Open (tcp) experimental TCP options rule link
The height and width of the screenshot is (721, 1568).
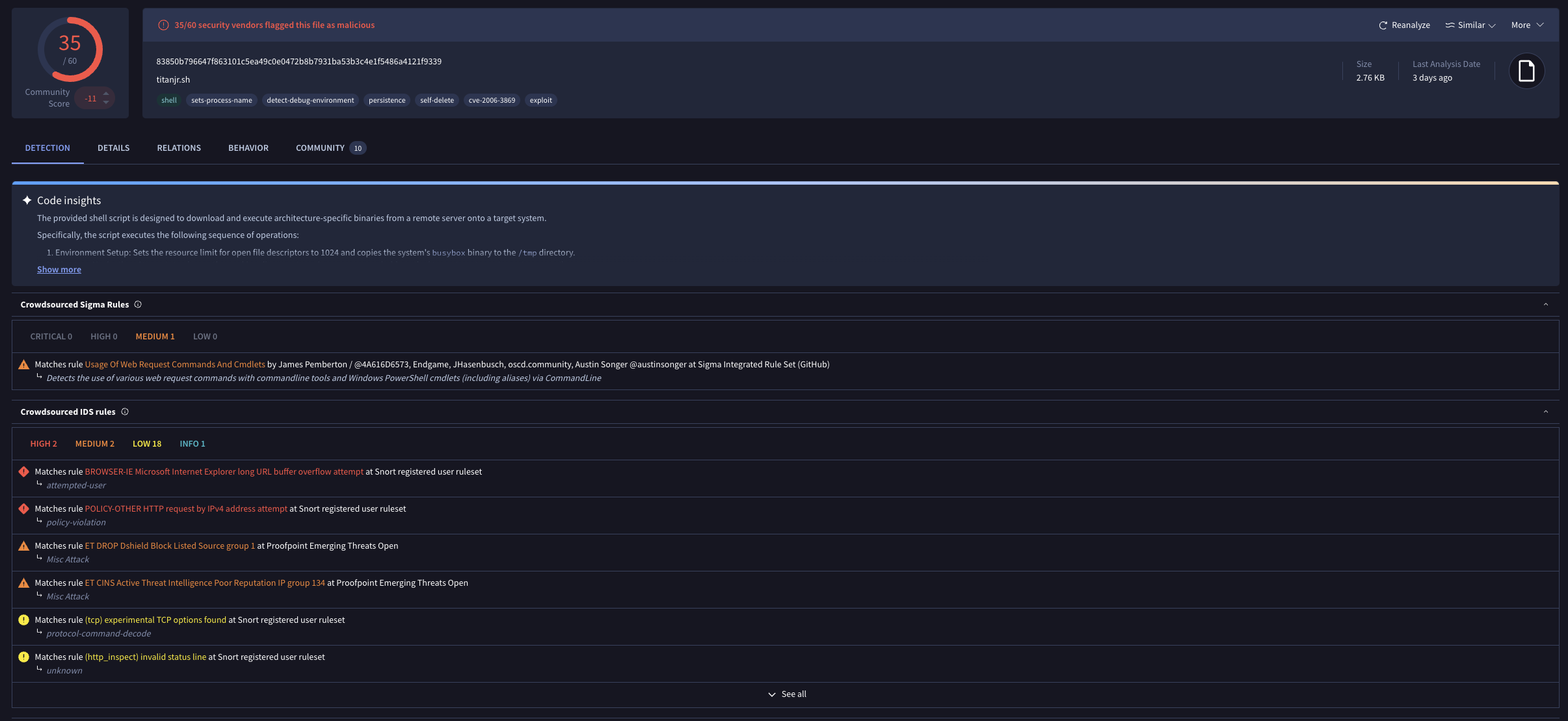[x=155, y=620]
